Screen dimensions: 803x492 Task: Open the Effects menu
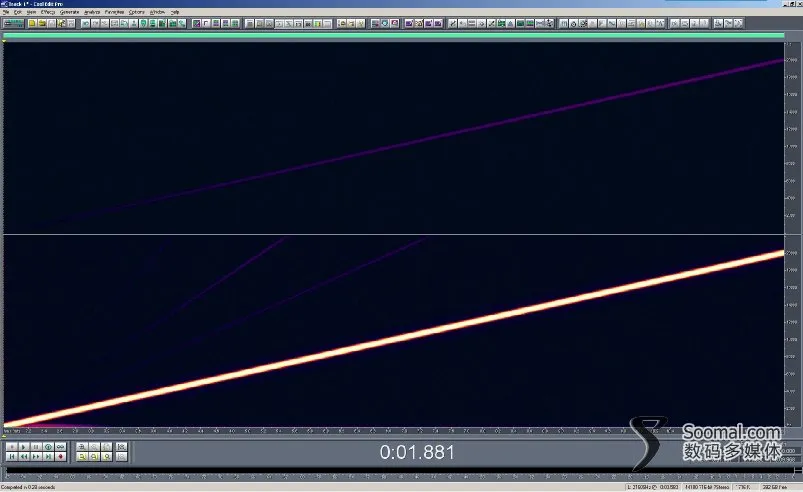coord(48,12)
